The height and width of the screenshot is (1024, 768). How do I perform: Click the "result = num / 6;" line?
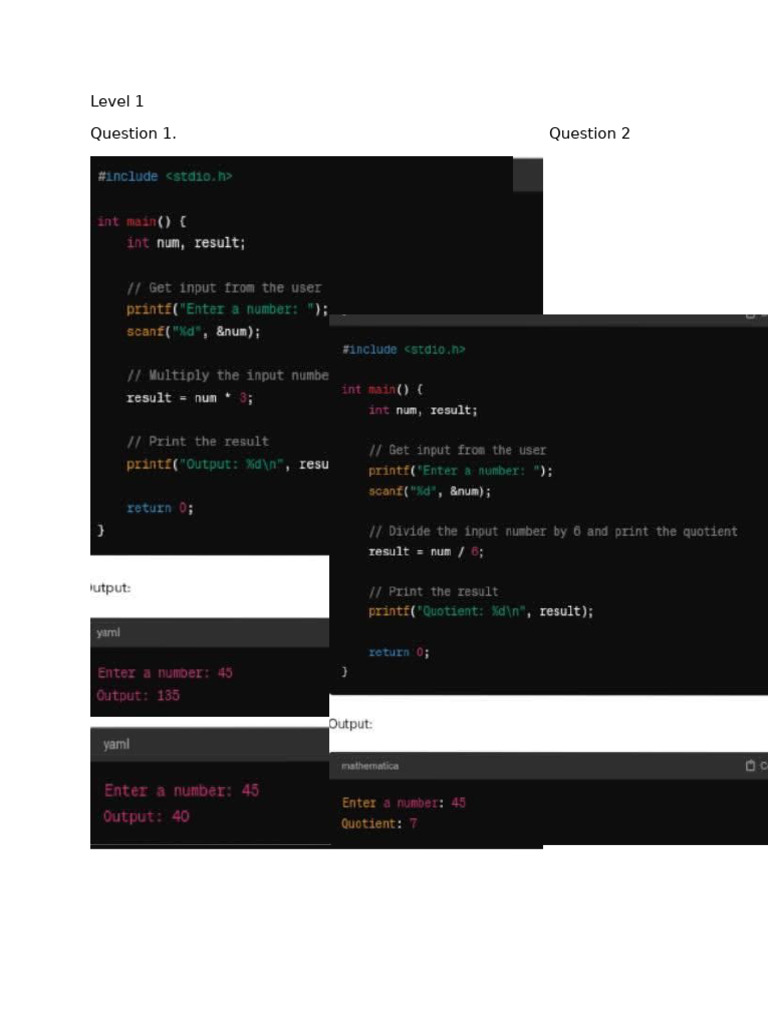click(426, 552)
